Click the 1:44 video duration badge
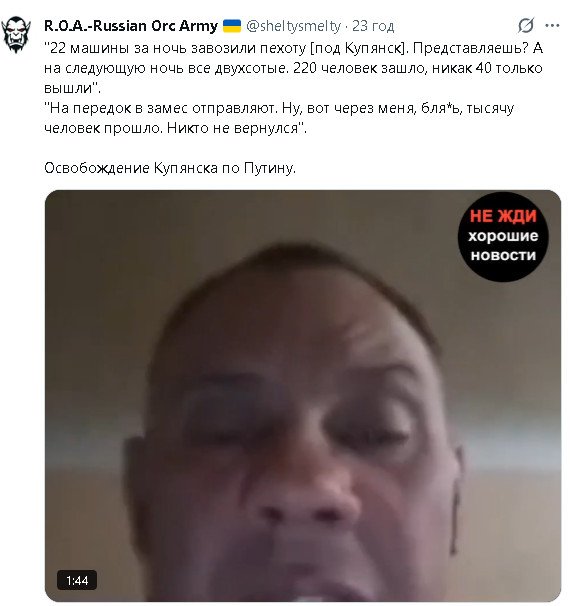 (x=77, y=580)
